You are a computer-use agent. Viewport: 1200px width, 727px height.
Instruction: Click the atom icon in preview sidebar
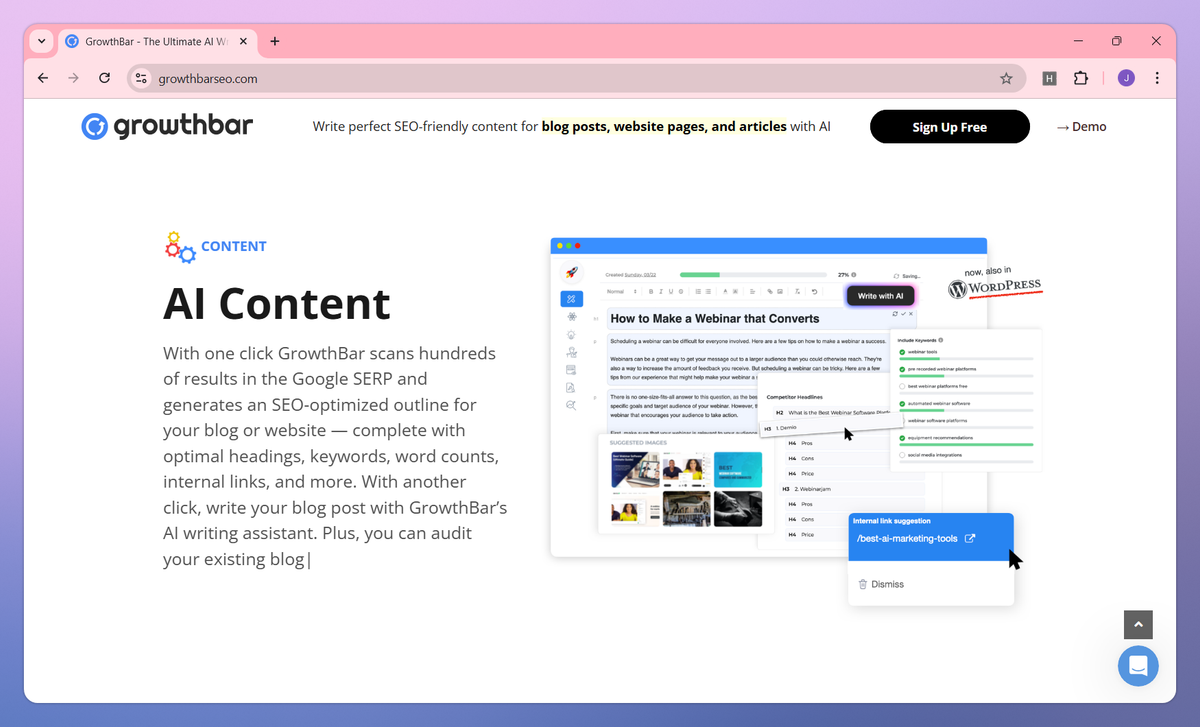571,316
